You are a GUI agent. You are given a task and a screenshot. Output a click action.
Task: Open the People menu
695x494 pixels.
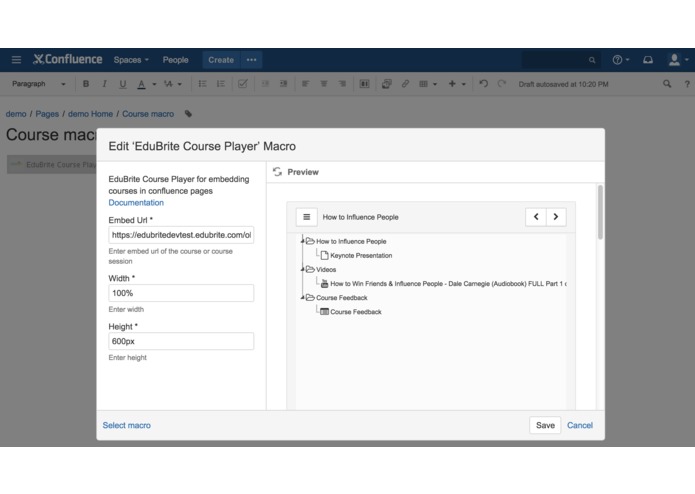point(175,60)
